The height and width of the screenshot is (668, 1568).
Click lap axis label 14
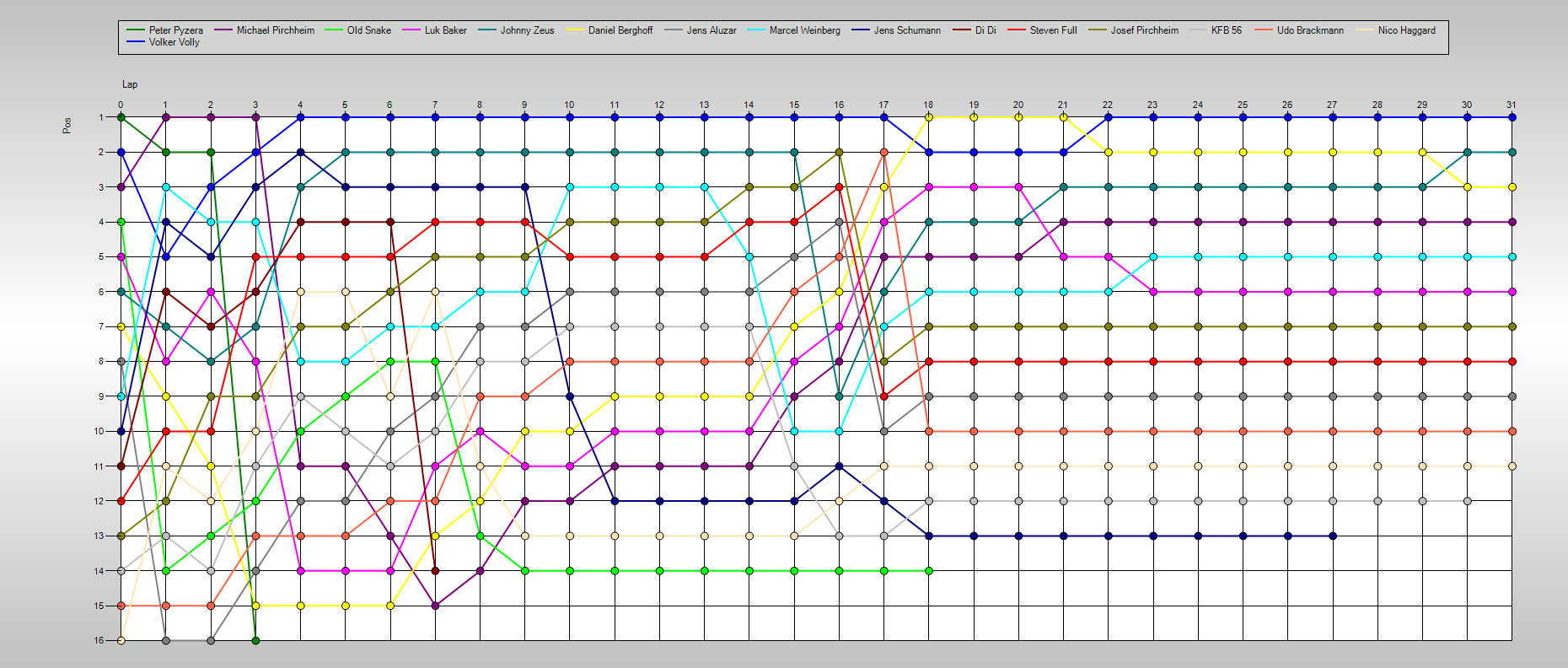(749, 105)
